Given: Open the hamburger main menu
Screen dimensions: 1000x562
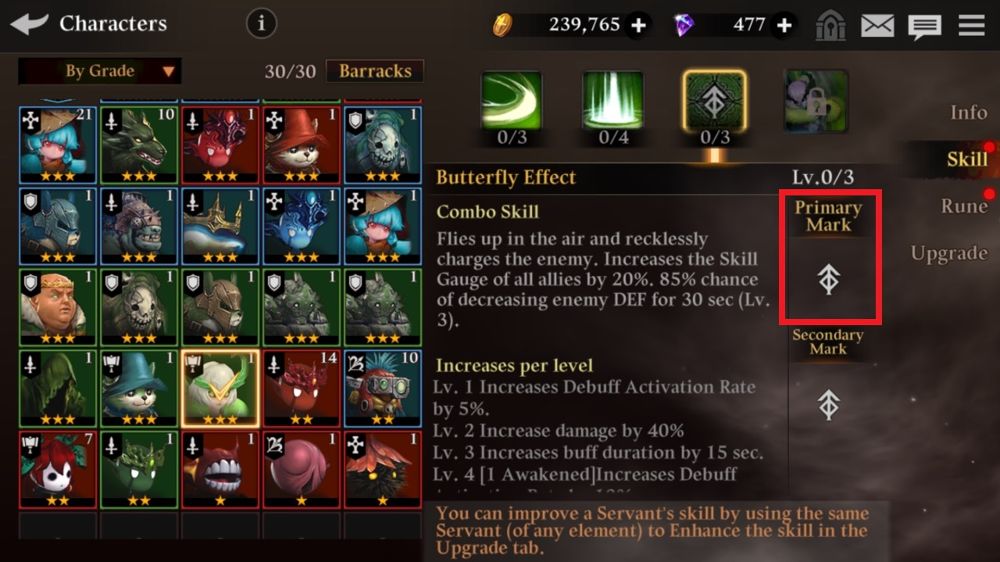Looking at the screenshot, I should point(971,25).
